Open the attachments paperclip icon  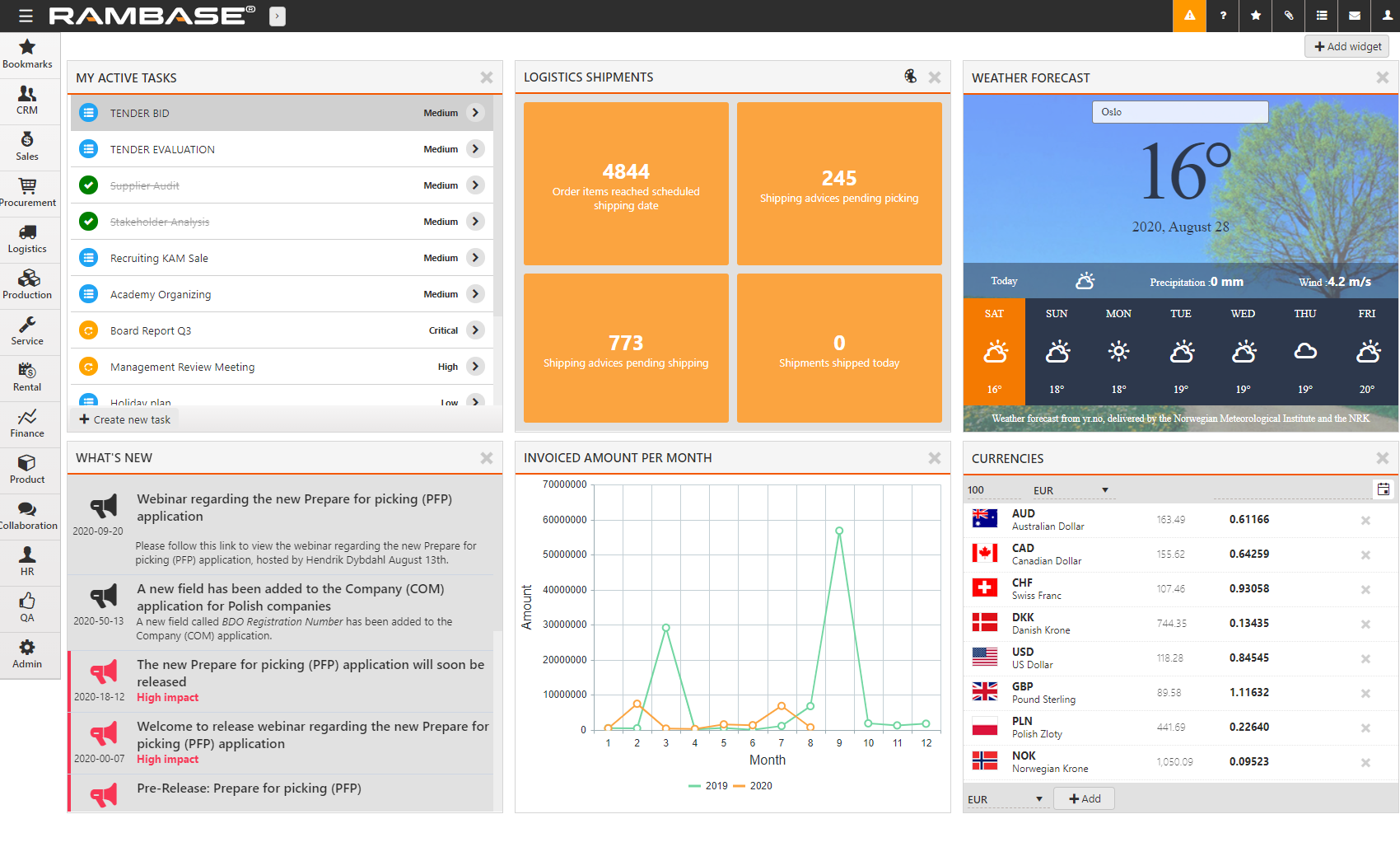(x=1288, y=15)
